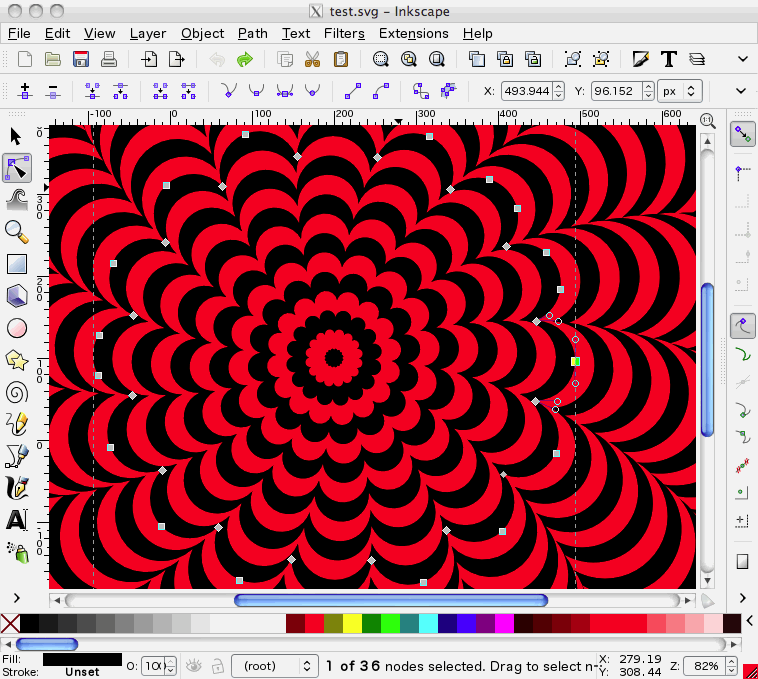Toggle the enable snapping button

[x=743, y=134]
